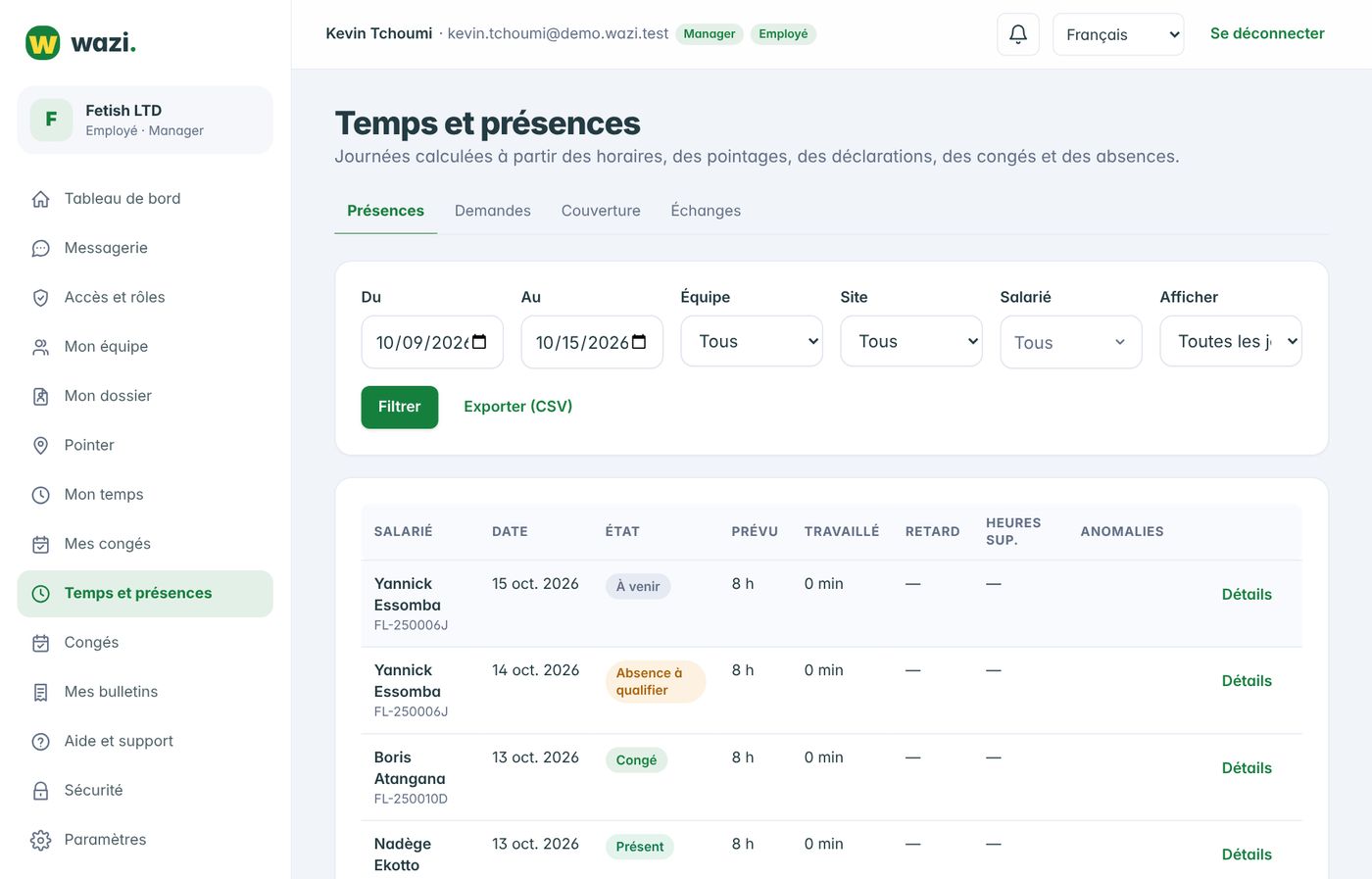This screenshot has height=879, width=1372.
Task: Click the Mes congés calendar icon
Action: tap(40, 544)
